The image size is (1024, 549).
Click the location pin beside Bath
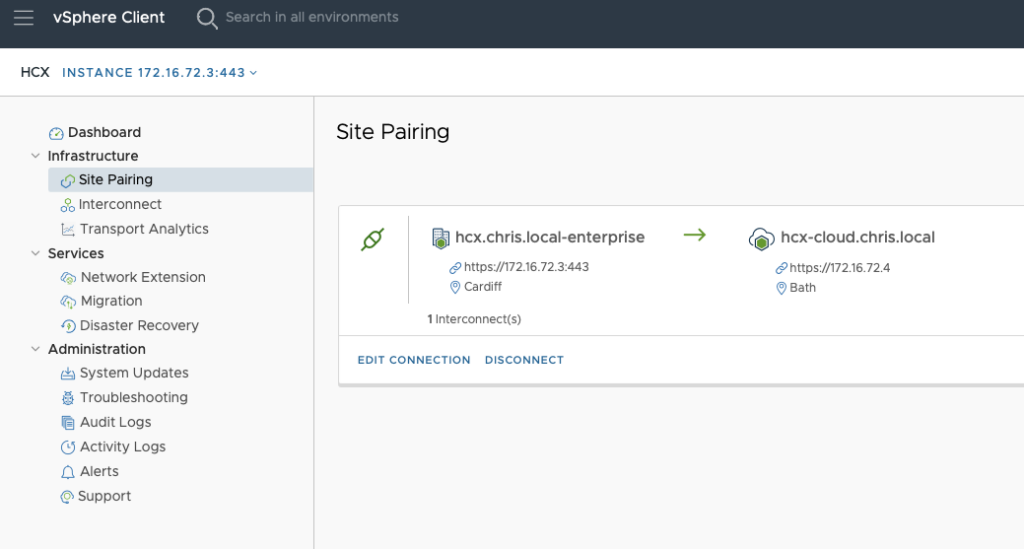(781, 288)
